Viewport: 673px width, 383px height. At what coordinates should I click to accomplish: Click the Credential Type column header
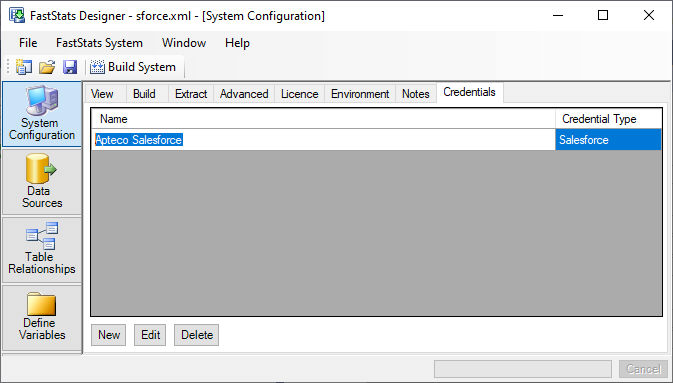(609, 119)
